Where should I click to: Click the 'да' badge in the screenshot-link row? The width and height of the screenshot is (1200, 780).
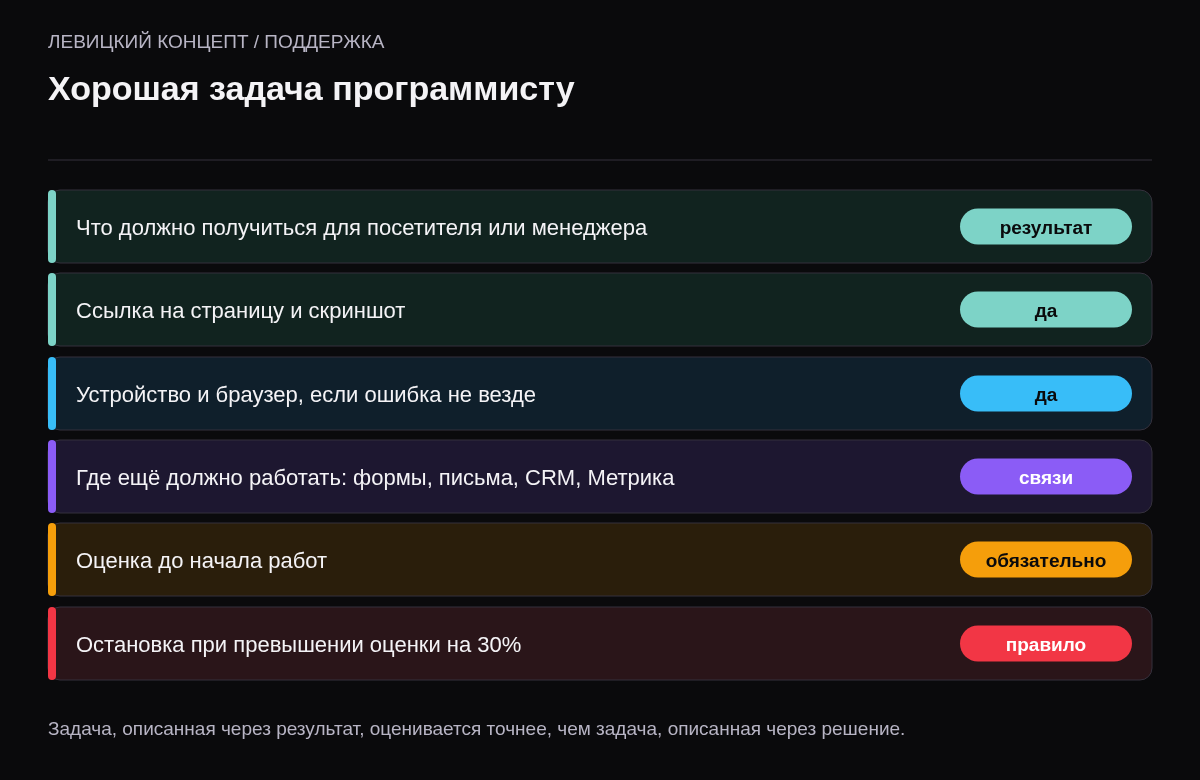1046,310
